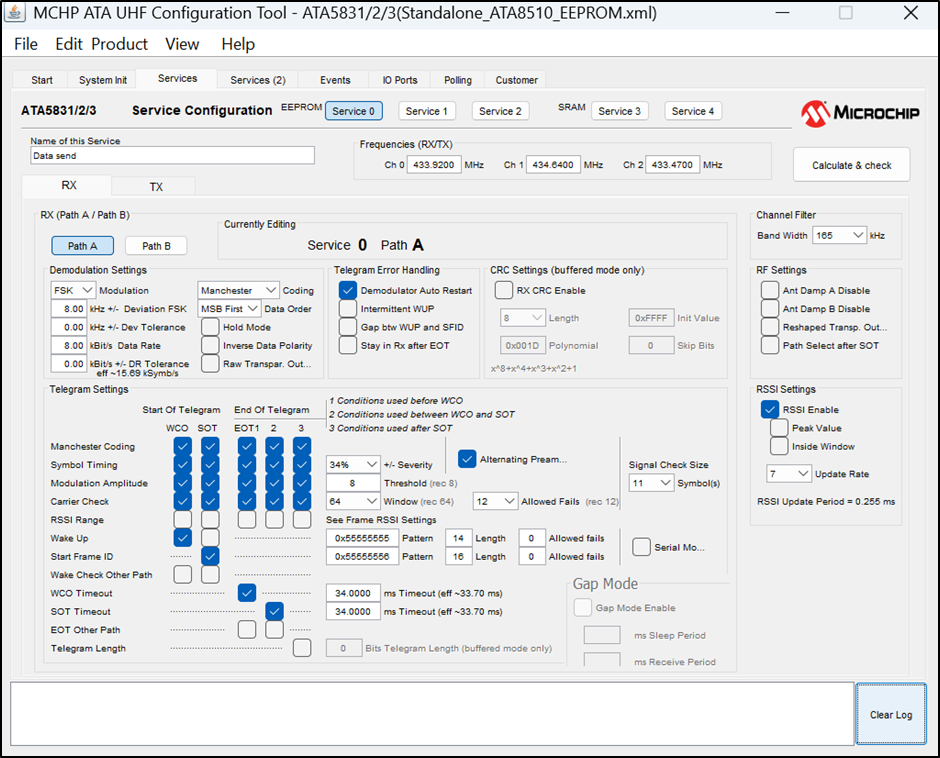The width and height of the screenshot is (940, 758).
Task: Enable Serial Mode checkbox
Action: coord(641,547)
